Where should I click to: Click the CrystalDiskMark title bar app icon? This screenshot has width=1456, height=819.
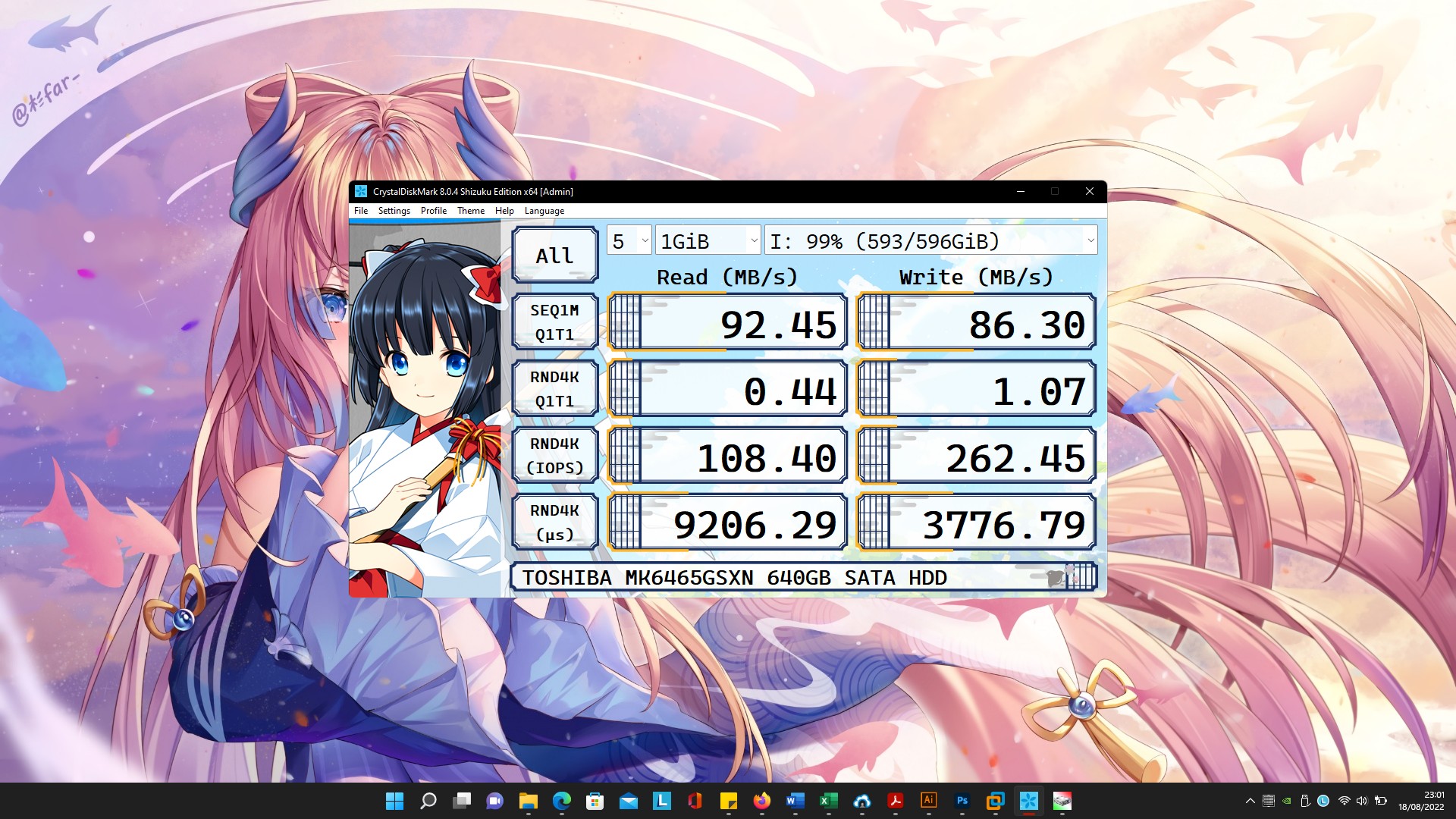pos(361,192)
